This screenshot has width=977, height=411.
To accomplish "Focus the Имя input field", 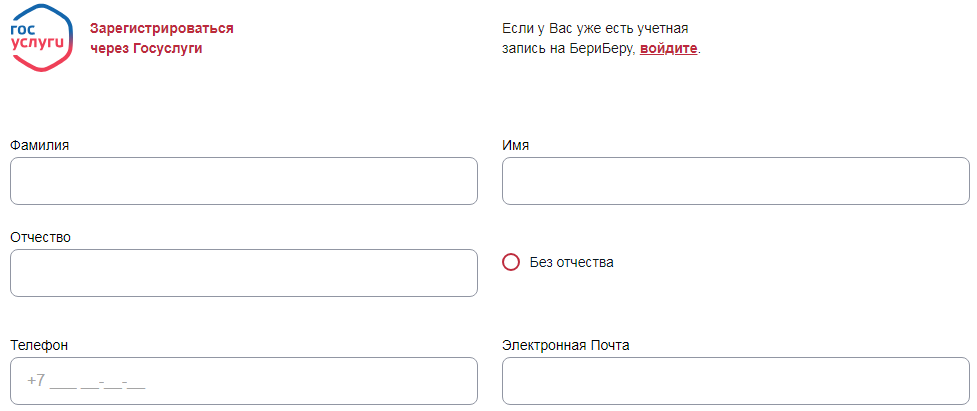I will (736, 181).
